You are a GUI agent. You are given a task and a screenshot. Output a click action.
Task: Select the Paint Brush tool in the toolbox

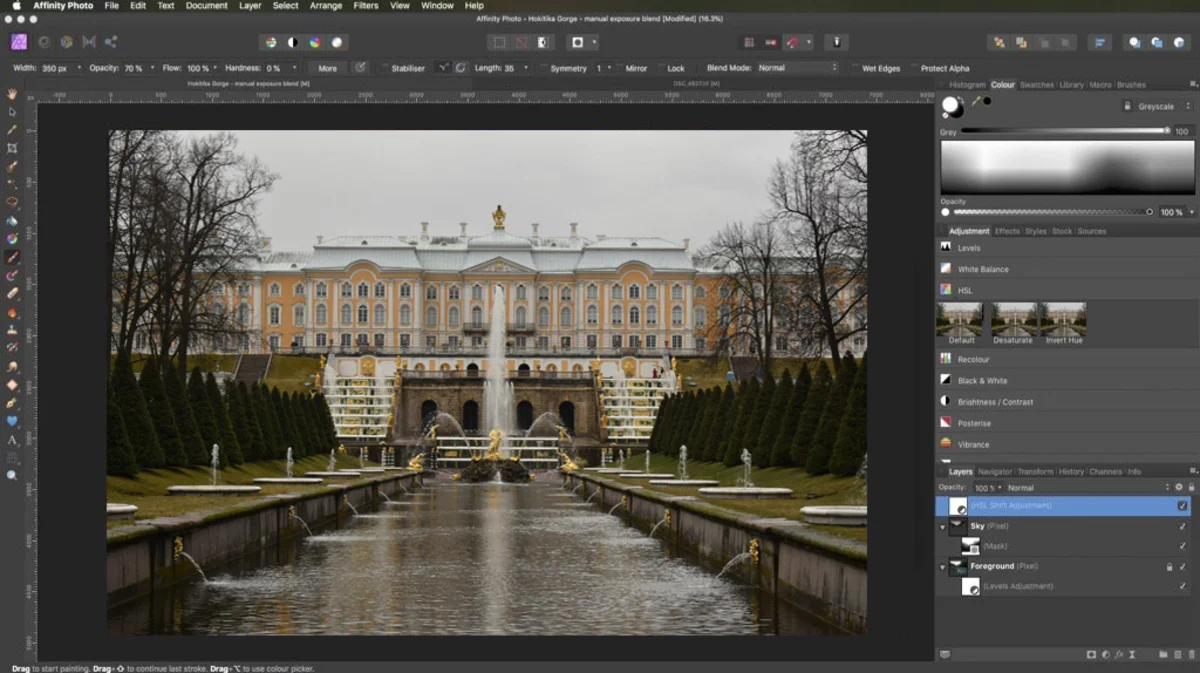12,257
